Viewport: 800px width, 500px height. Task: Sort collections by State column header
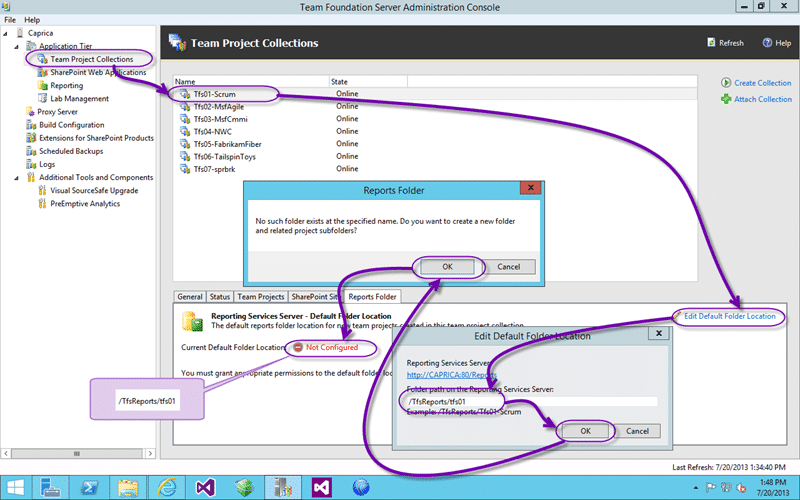[x=368, y=82]
